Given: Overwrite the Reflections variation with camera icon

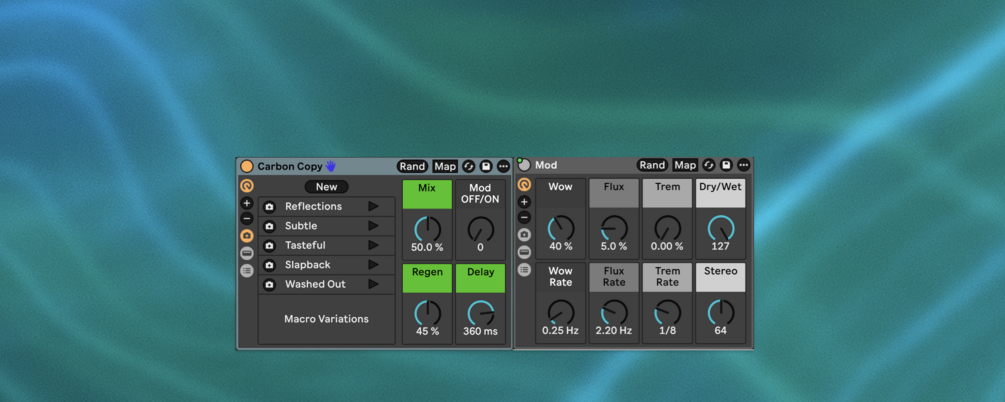Looking at the screenshot, I should [269, 207].
